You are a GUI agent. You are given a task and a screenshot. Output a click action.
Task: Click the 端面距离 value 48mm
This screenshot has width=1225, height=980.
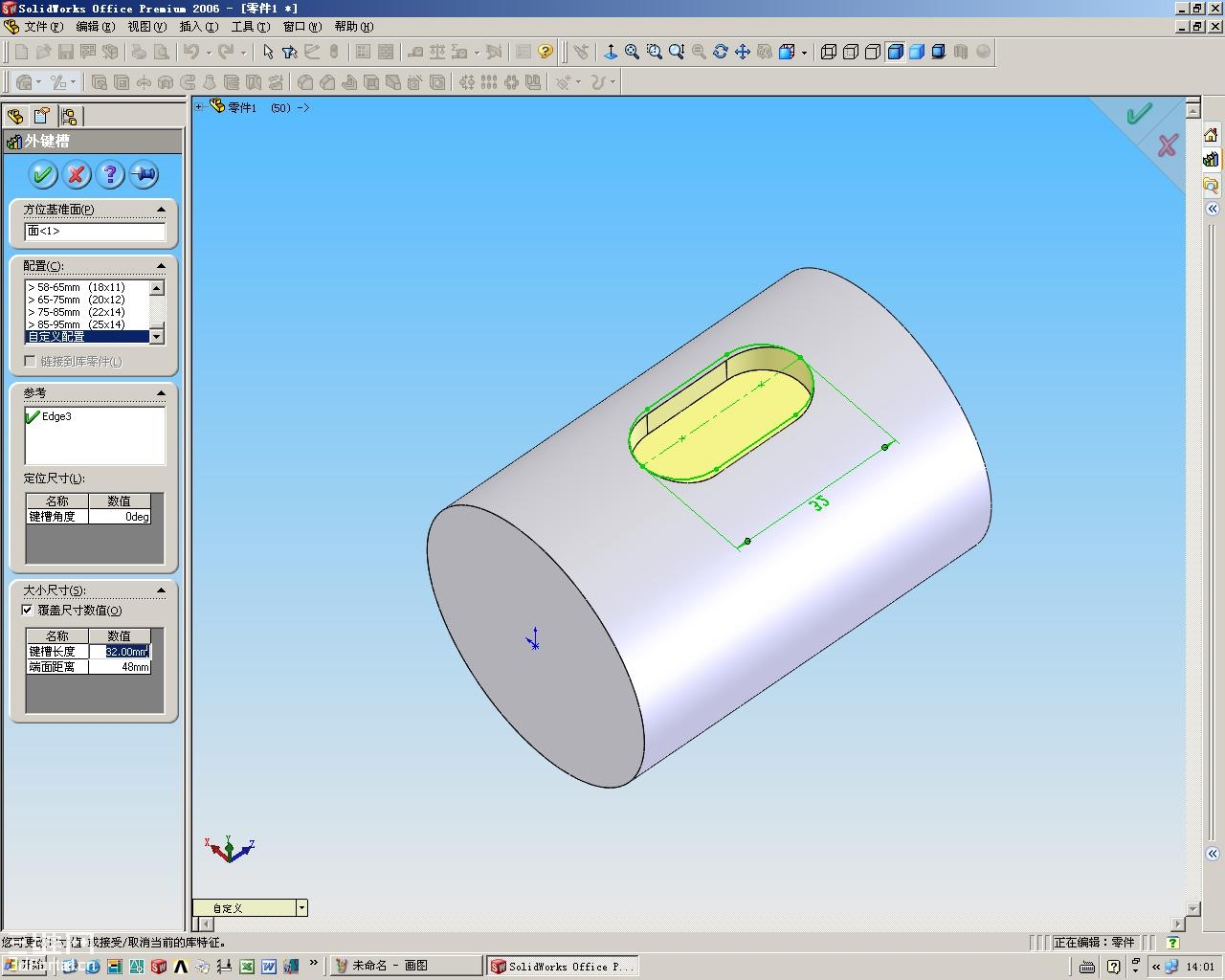119,666
